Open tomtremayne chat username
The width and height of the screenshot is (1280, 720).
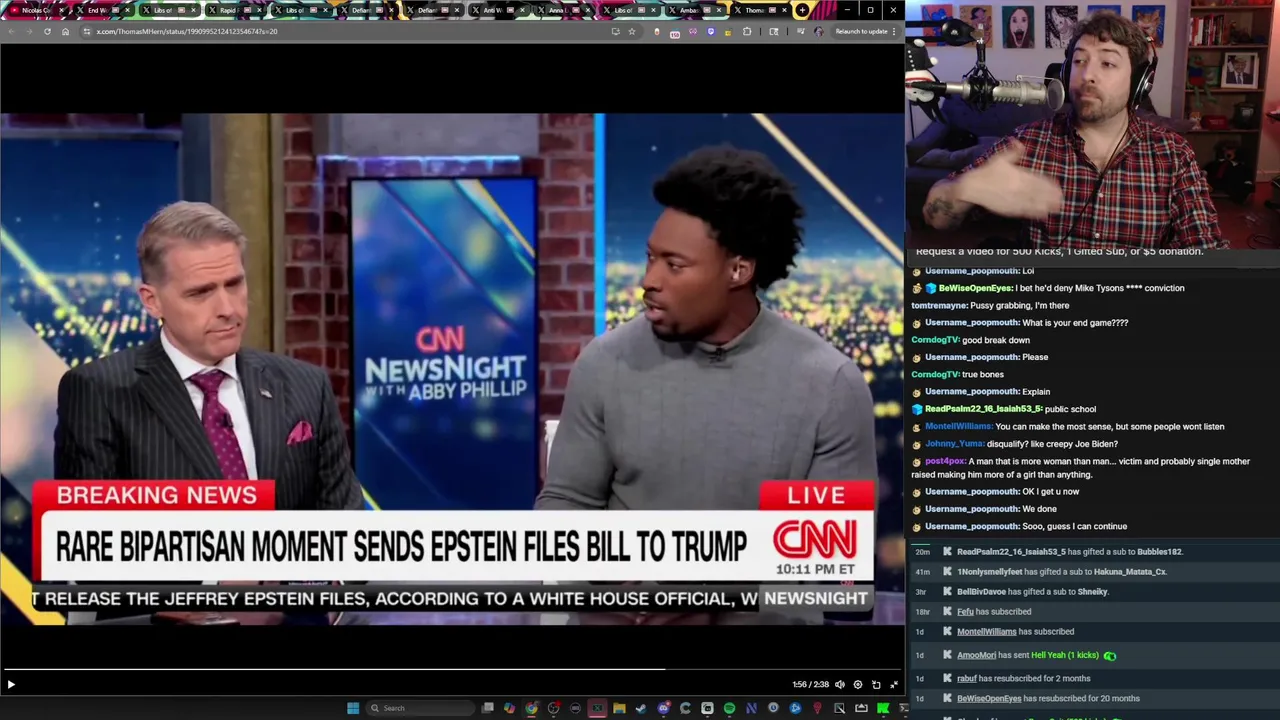[x=939, y=305]
